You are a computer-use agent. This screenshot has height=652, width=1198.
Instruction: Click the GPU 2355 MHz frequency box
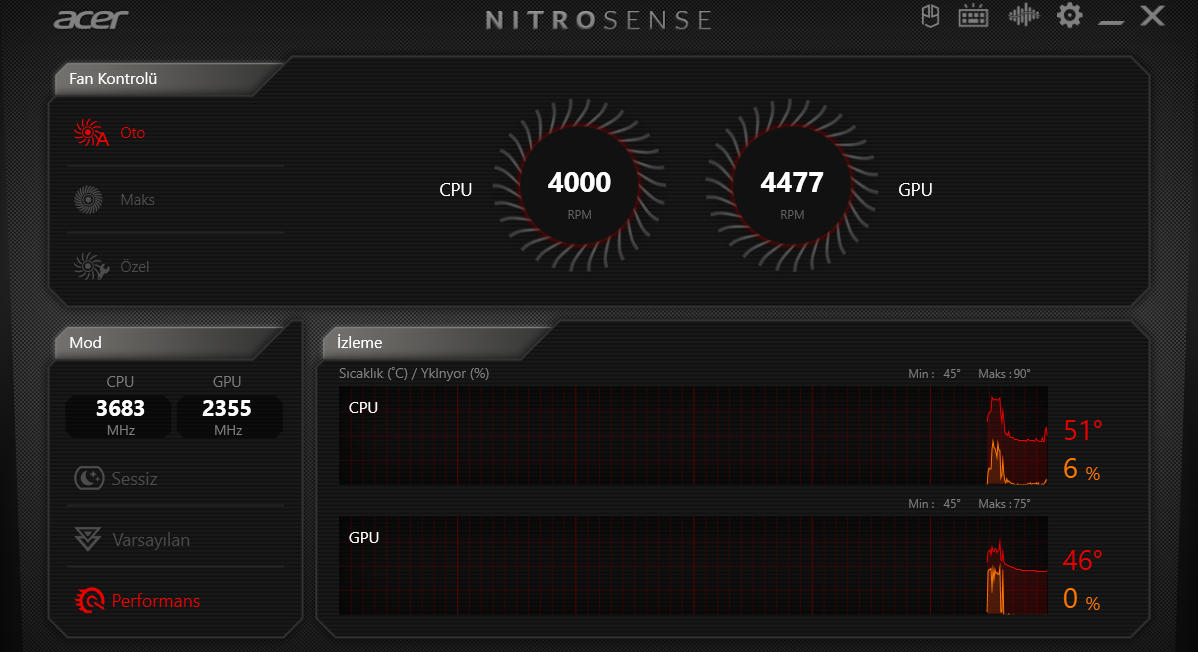coord(228,417)
